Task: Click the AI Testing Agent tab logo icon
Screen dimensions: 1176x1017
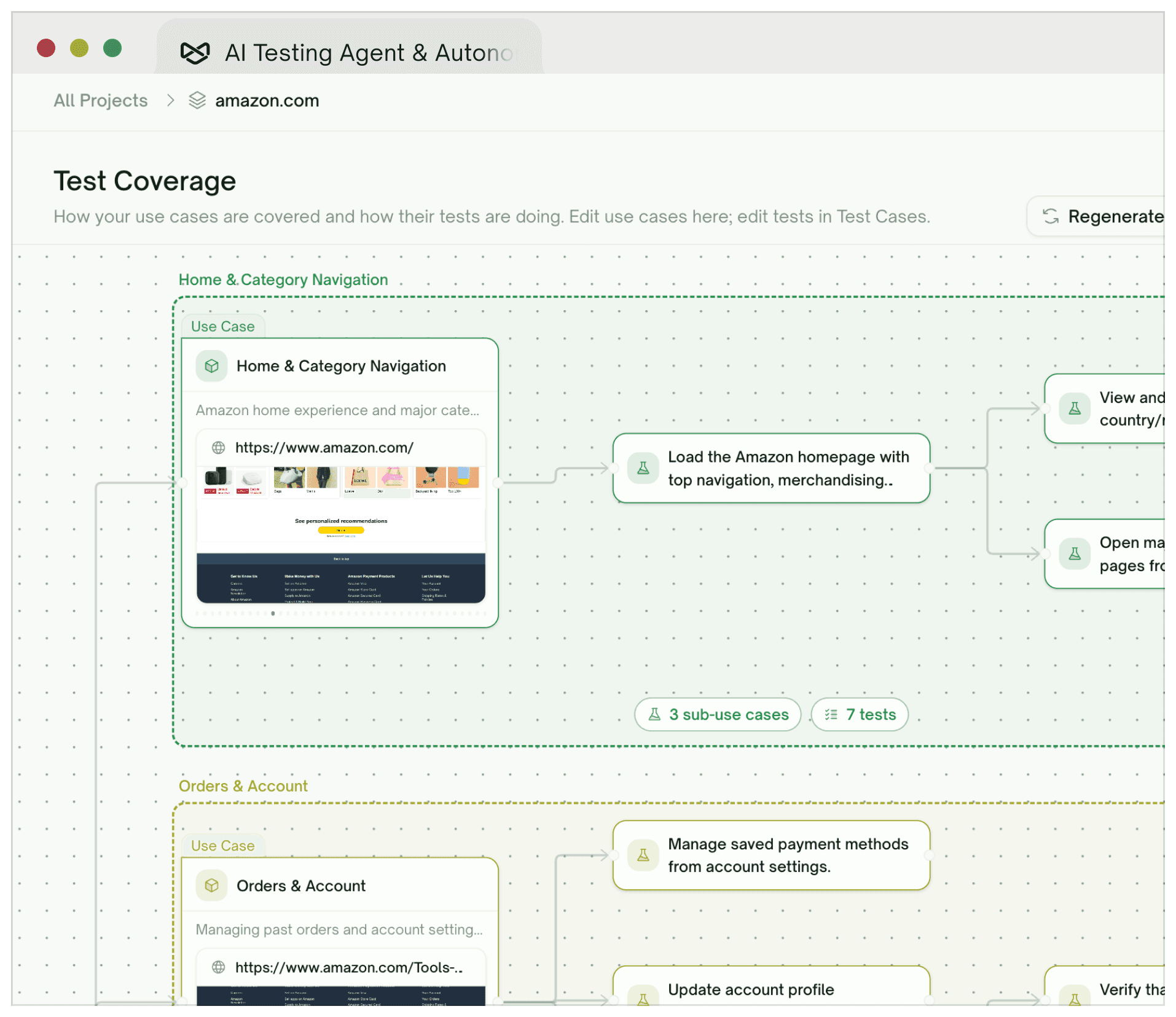Action: tap(195, 53)
